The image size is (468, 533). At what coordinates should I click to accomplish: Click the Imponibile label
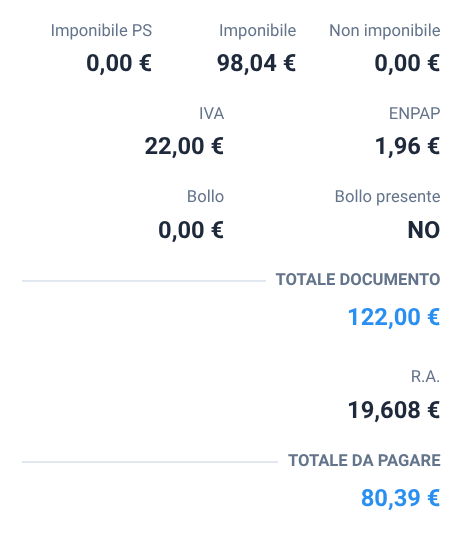click(x=258, y=31)
